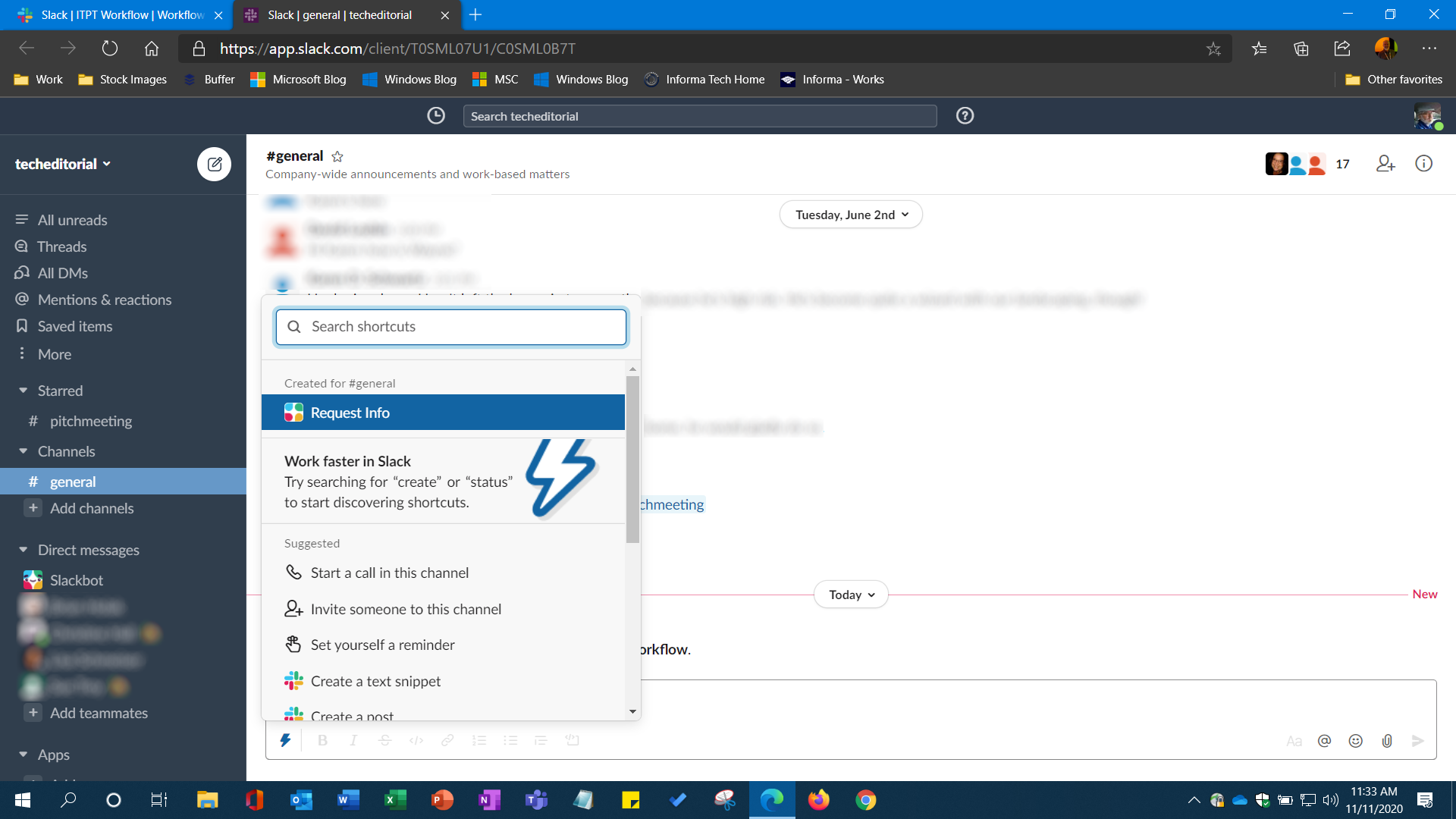Add this page to browser favorites
Viewport: 1456px width, 819px height.
(x=1213, y=49)
